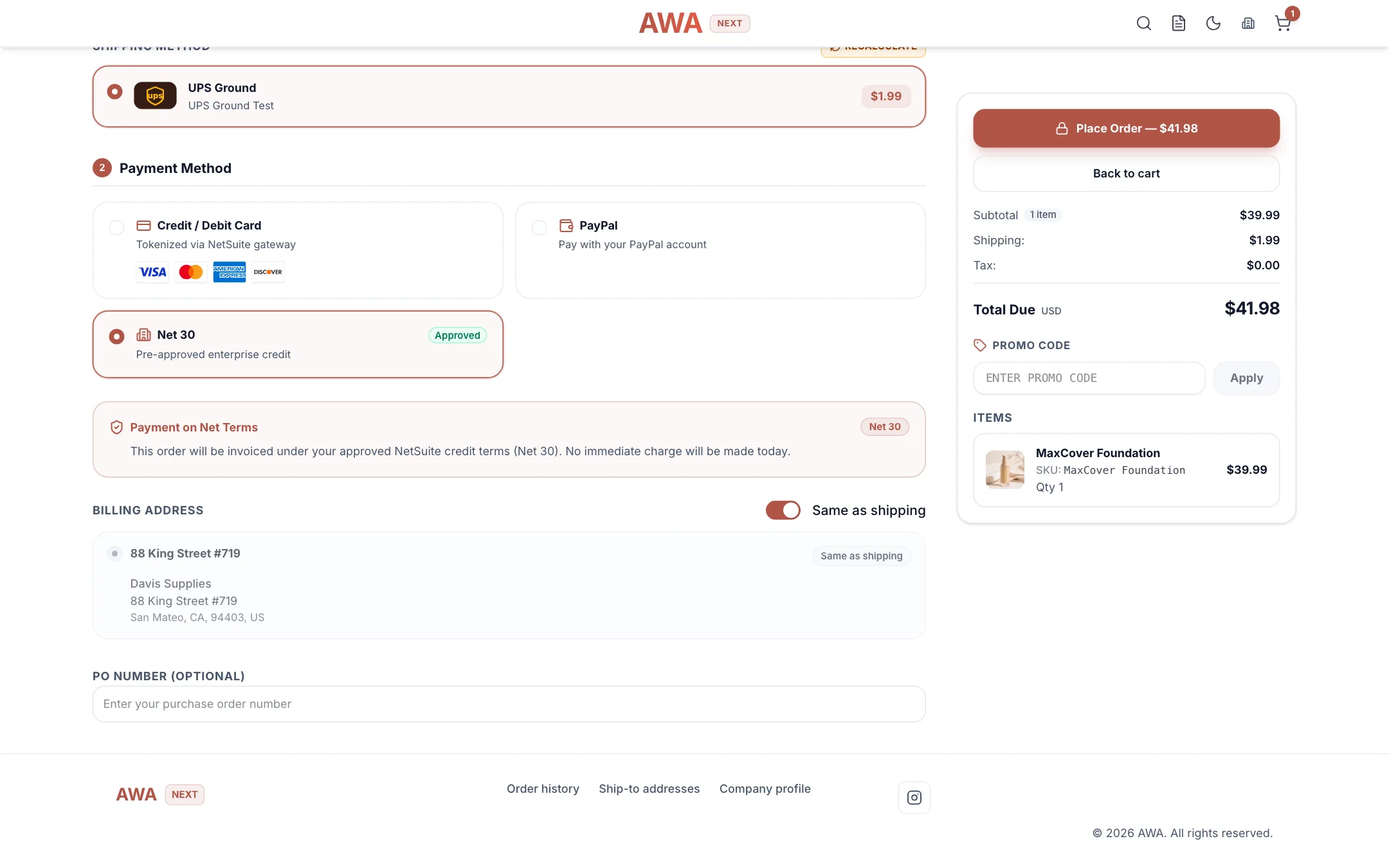Open the document icon in header
Viewport: 1389px width, 868px height.
1178,23
